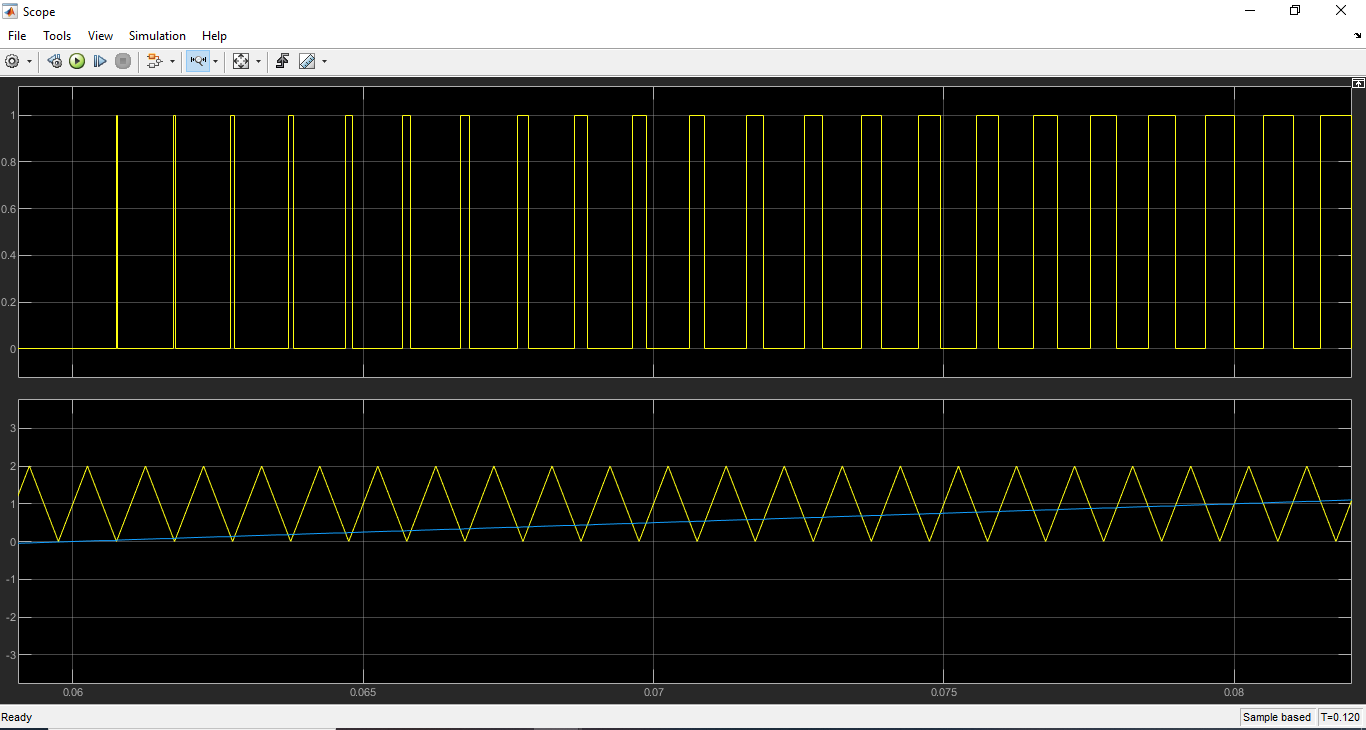This screenshot has height=730, width=1366.
Task: Open the Cursor Measurements tool
Action: pos(308,61)
